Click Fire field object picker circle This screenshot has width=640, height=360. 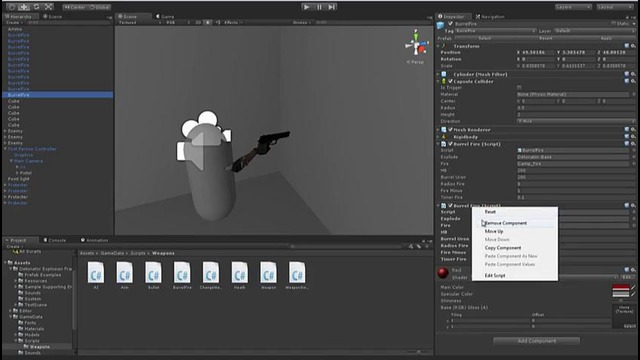(634, 164)
